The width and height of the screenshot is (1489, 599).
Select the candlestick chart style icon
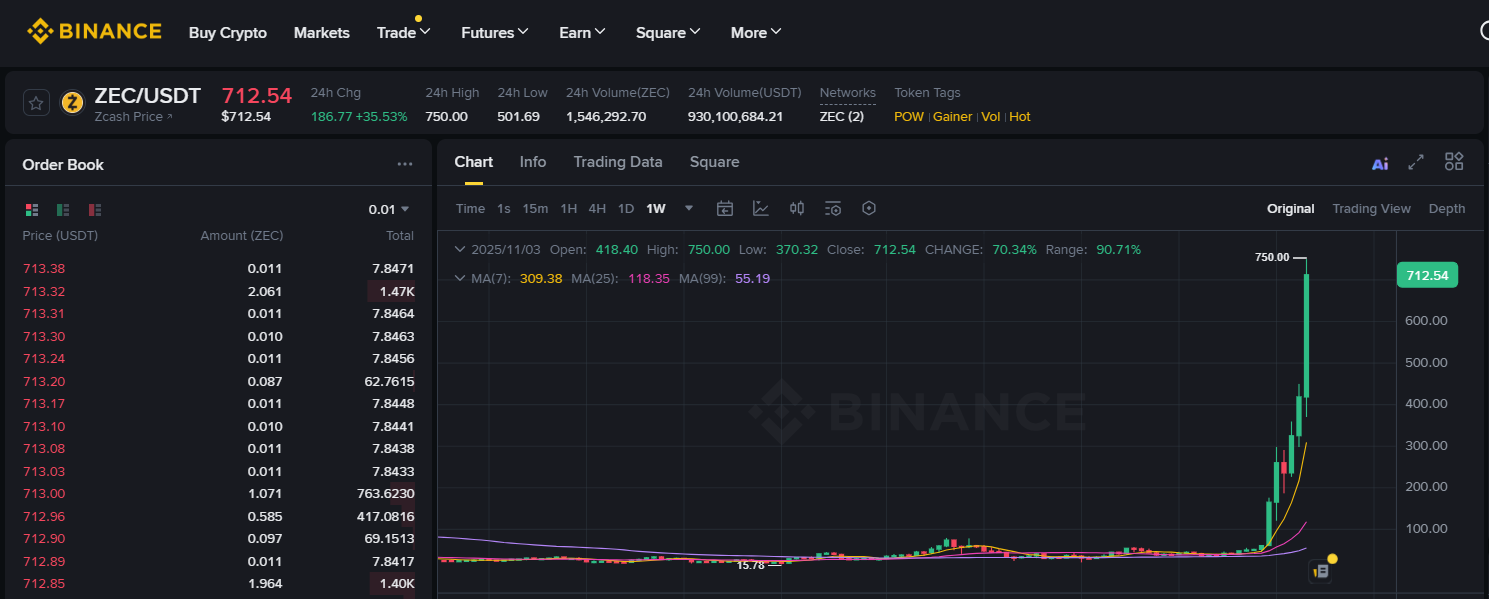click(796, 208)
